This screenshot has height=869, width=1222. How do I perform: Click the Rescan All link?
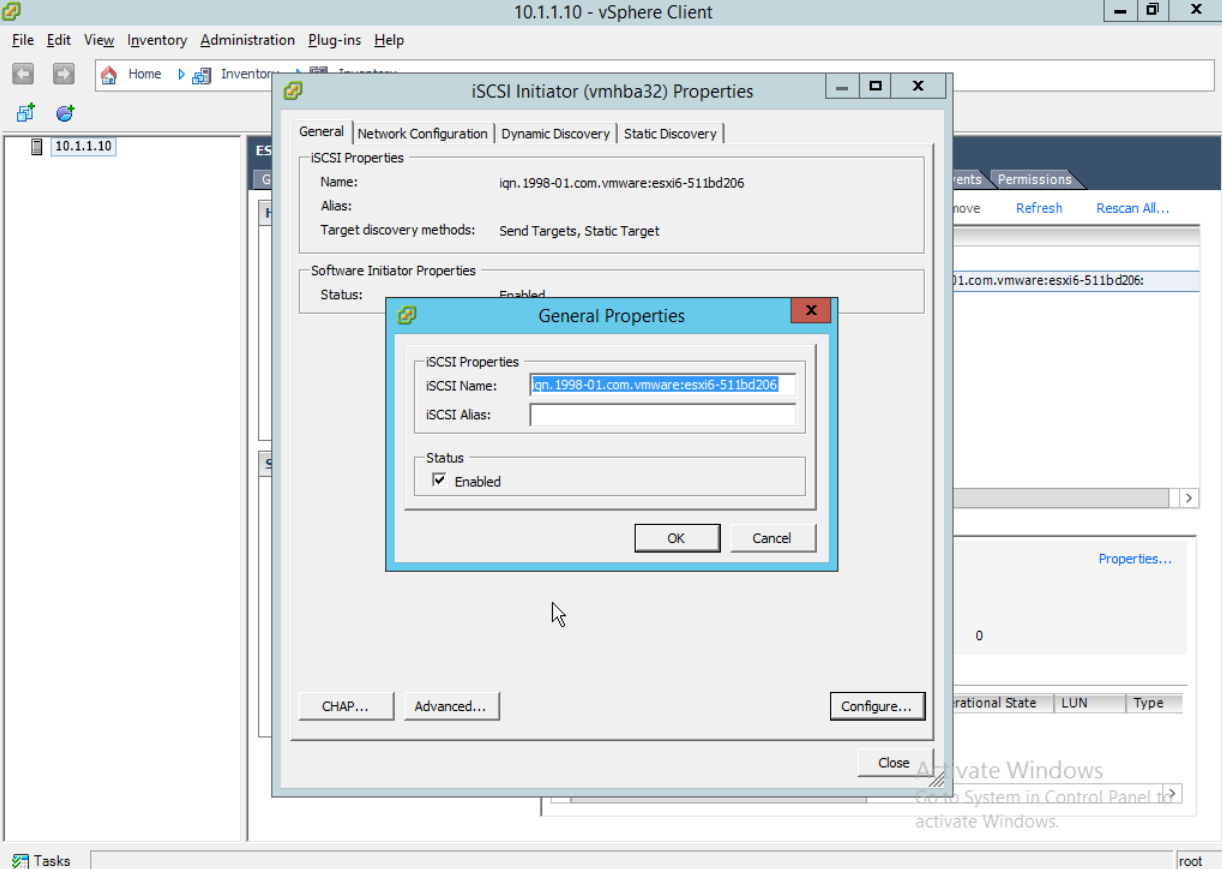pos(1131,207)
